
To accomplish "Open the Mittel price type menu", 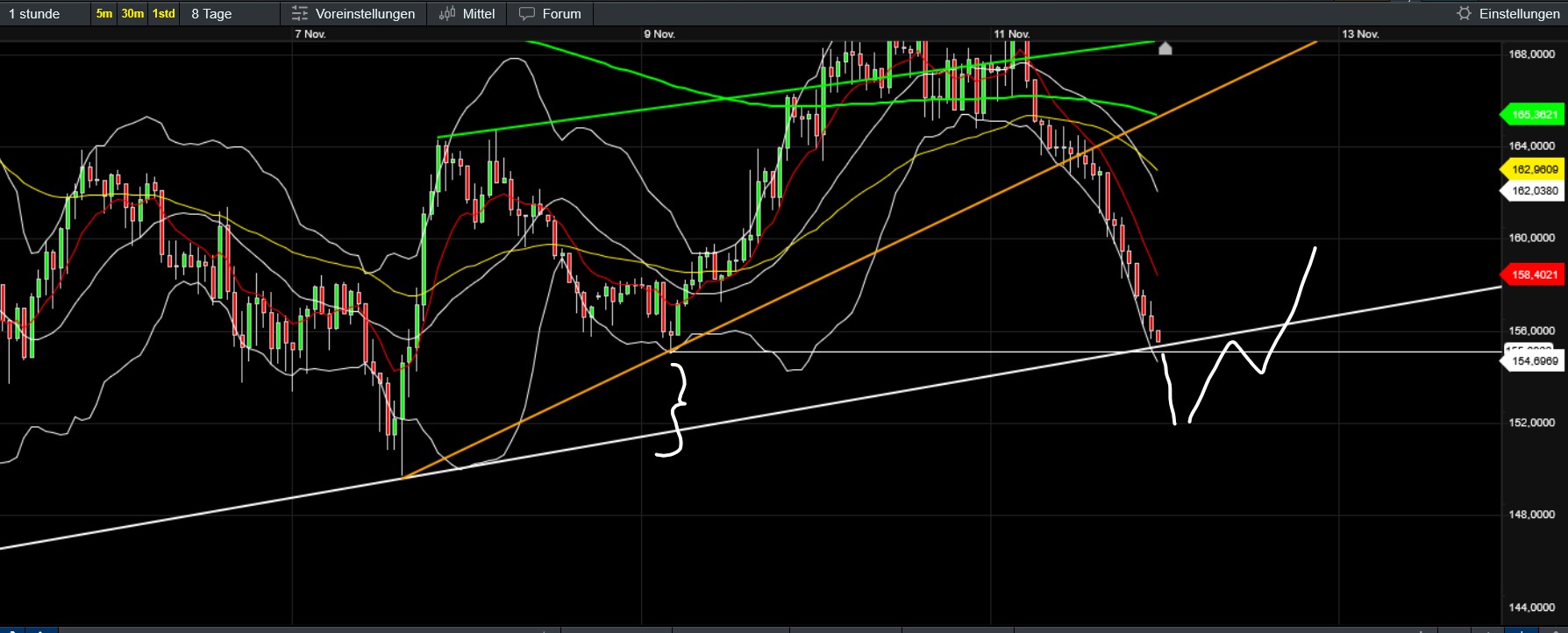I will [478, 14].
